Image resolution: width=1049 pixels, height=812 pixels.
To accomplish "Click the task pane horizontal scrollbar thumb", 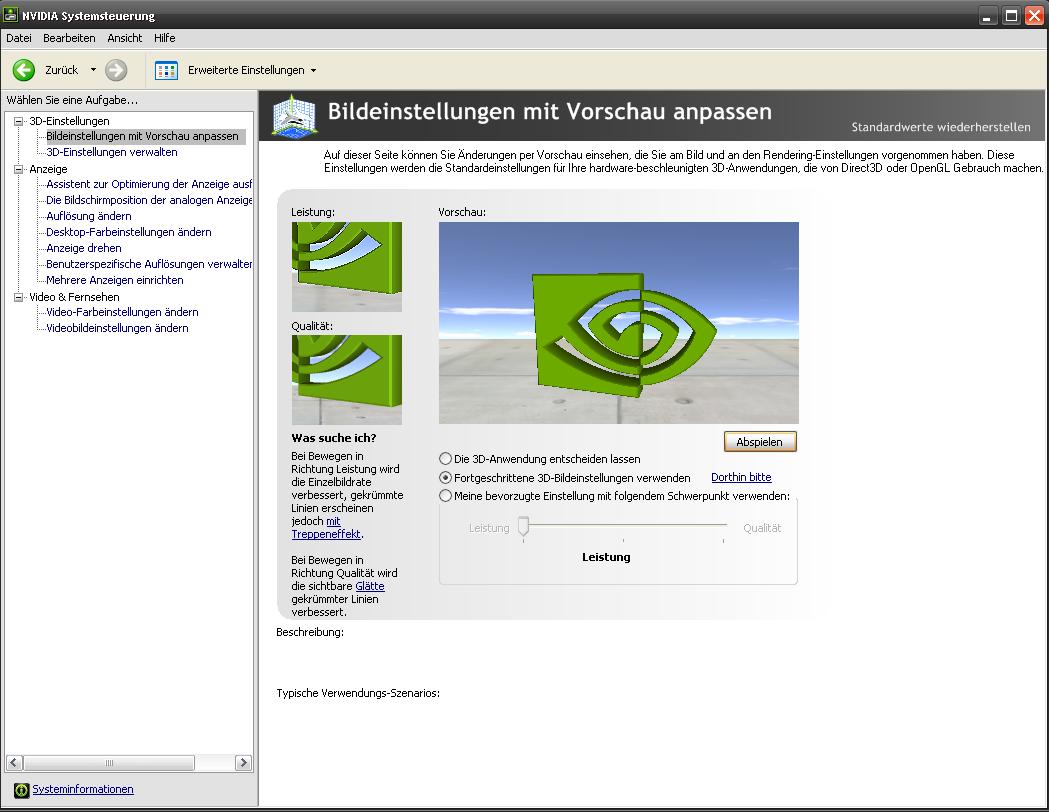I will pos(109,763).
